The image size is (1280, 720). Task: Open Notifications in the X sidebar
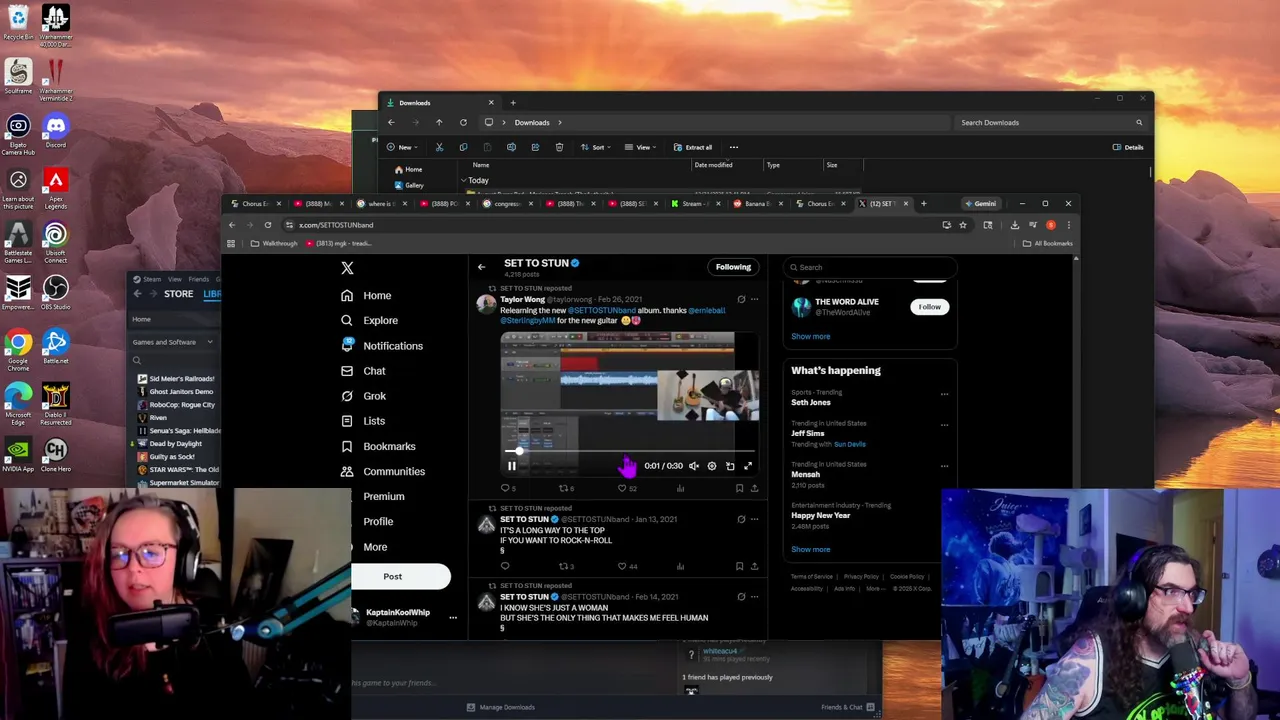click(x=382, y=346)
